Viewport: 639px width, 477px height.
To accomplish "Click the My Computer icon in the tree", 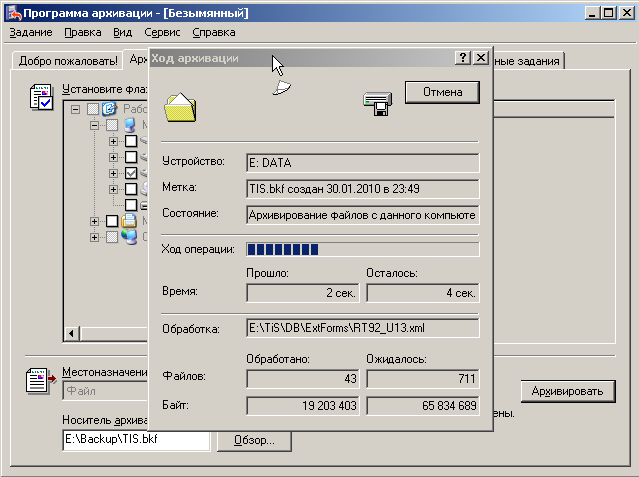I will [128, 125].
